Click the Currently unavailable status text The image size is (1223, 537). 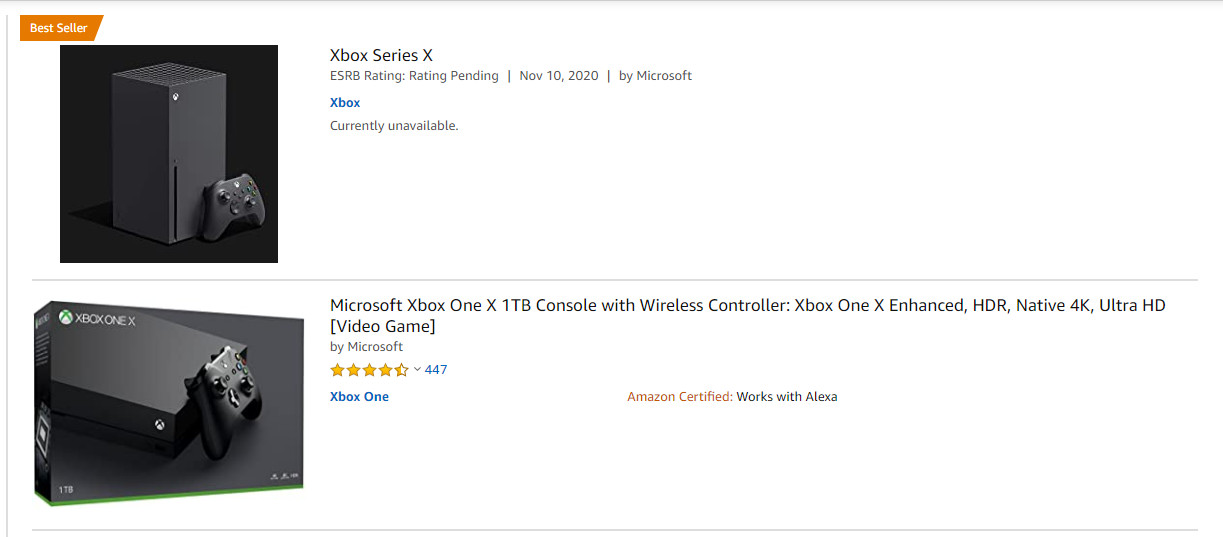[394, 126]
